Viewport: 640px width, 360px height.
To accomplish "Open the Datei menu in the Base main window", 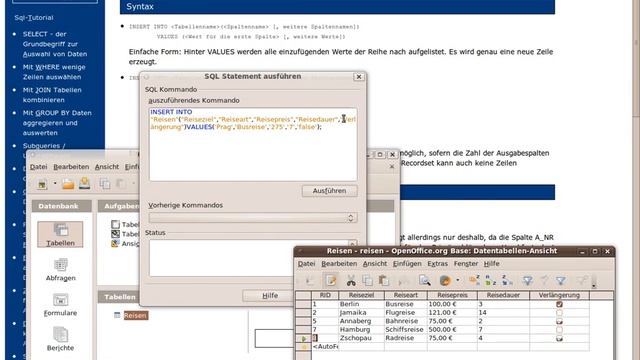I will pyautogui.click(x=38, y=167).
